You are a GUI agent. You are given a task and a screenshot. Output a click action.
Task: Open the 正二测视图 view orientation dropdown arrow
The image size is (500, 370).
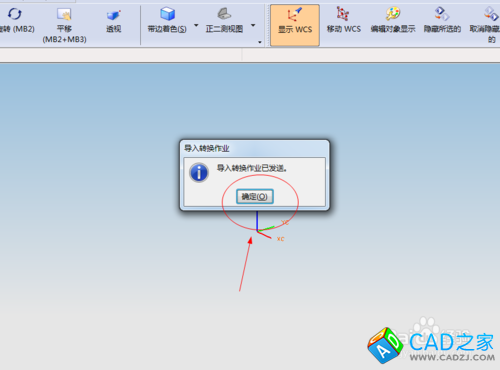(253, 25)
